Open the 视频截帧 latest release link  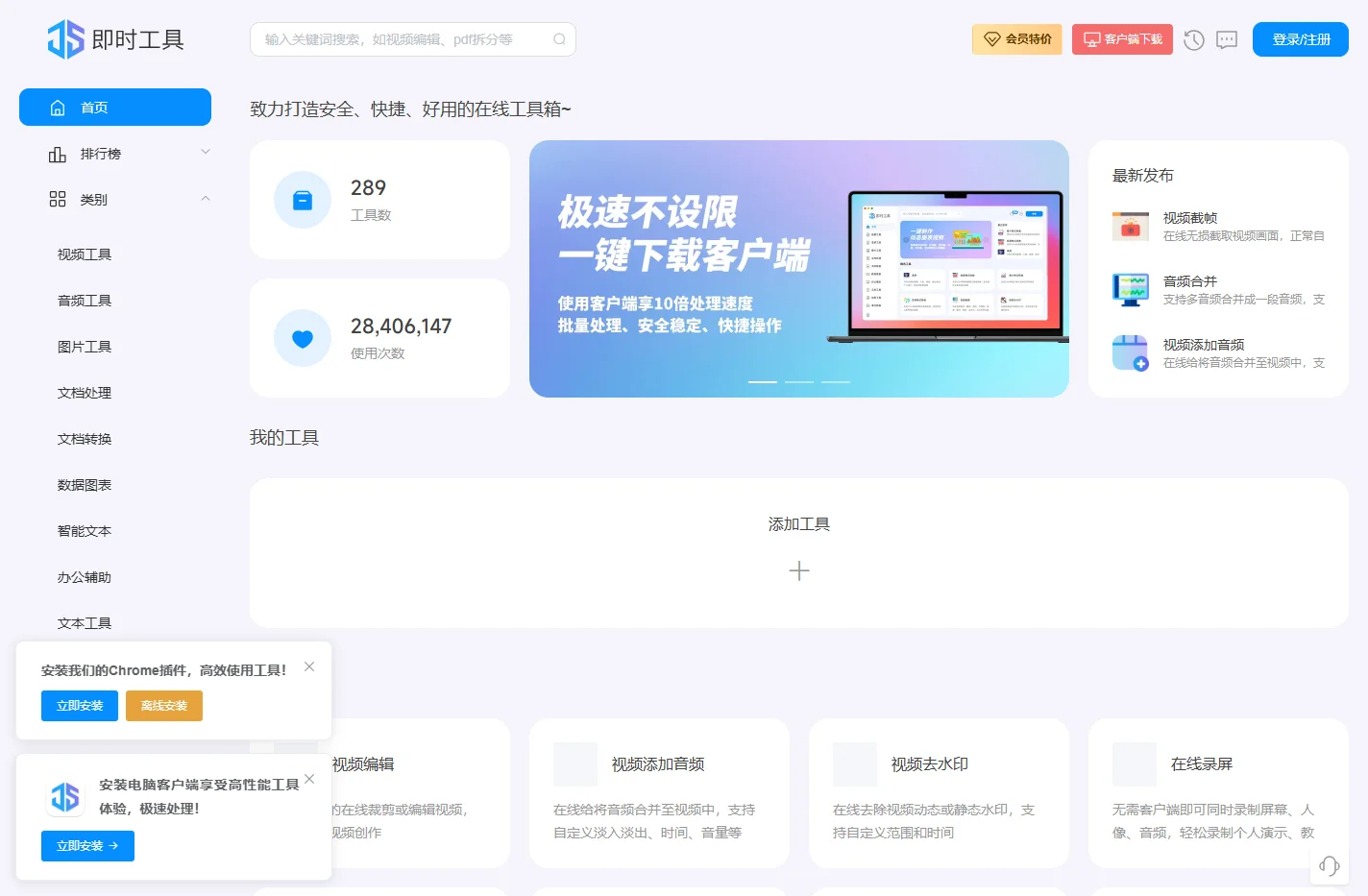[x=1190, y=218]
